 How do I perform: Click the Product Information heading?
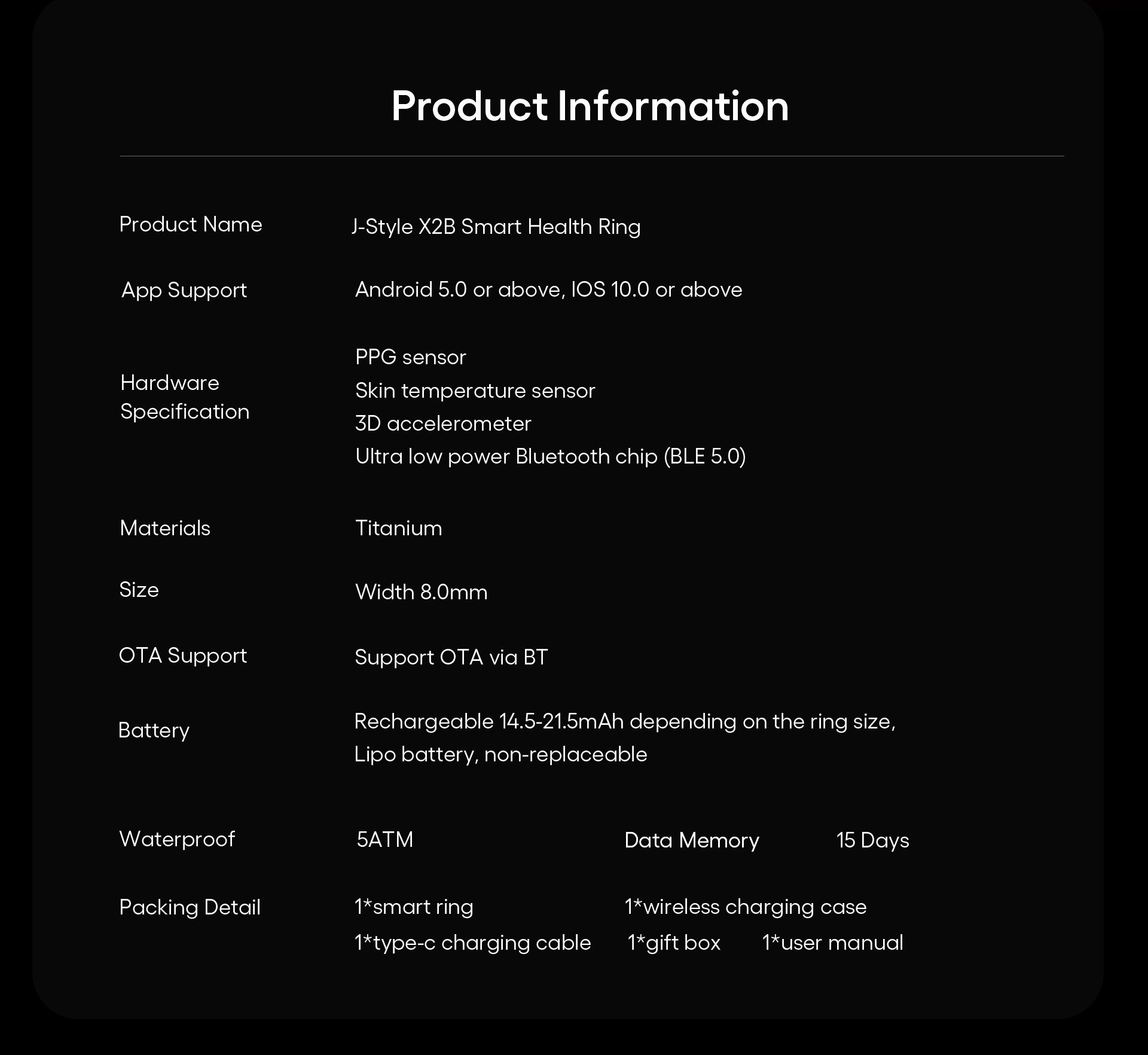590,106
